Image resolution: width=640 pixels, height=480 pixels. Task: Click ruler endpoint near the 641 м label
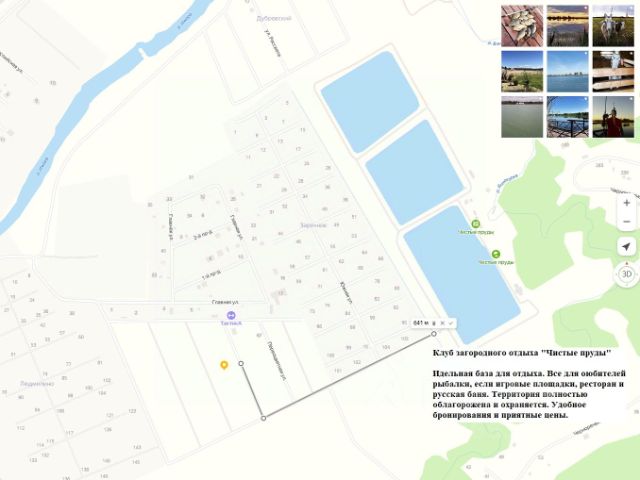click(x=434, y=334)
